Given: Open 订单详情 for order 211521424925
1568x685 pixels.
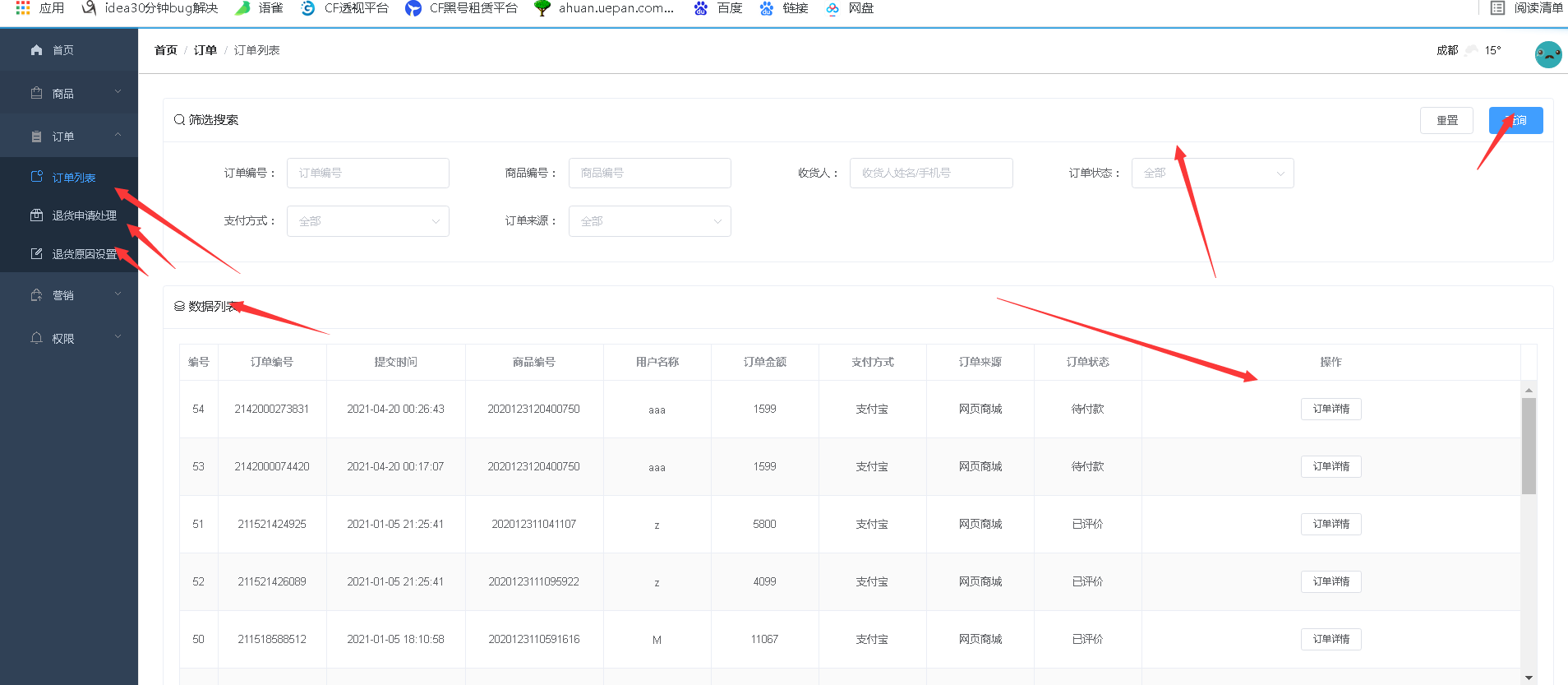Looking at the screenshot, I should [1330, 524].
